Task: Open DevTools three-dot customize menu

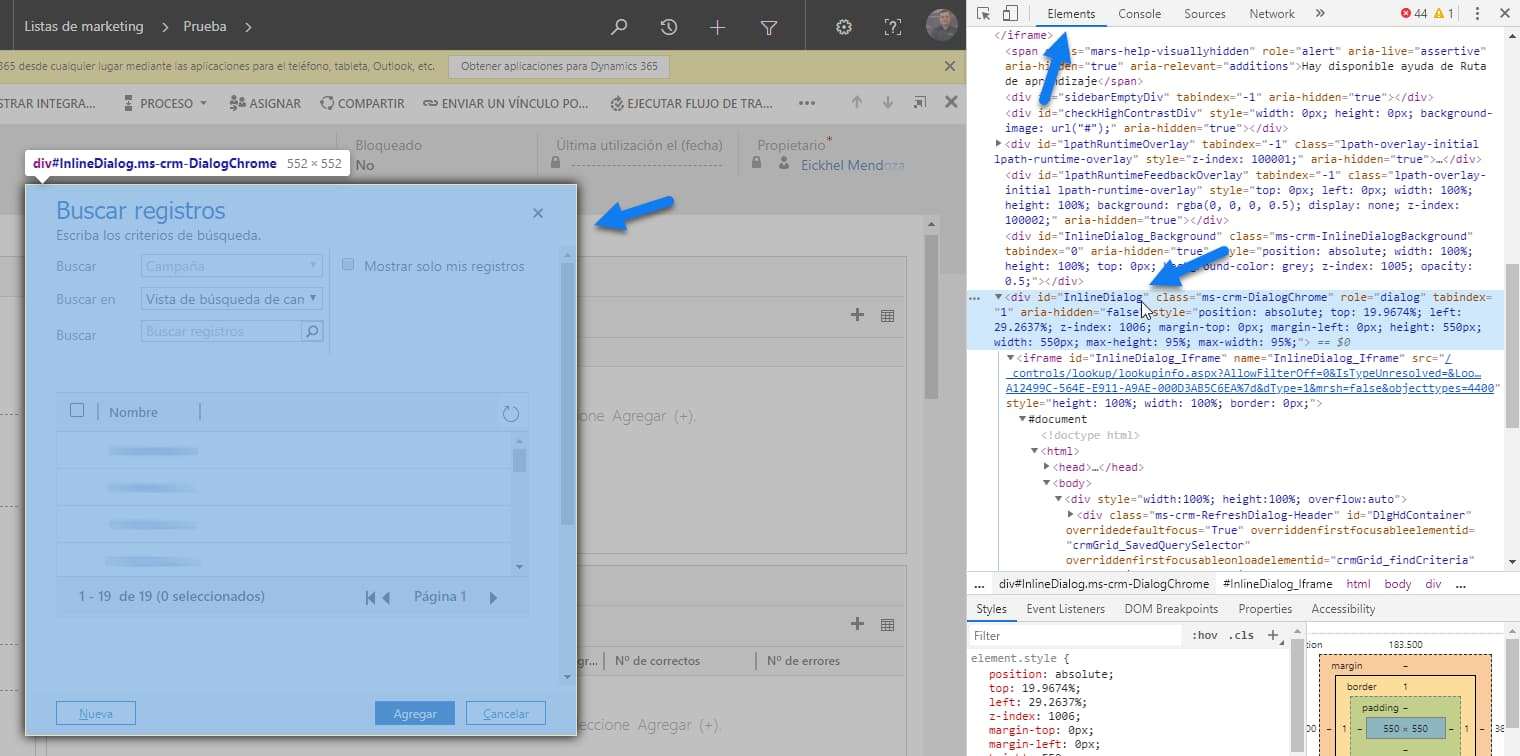Action: (1477, 14)
